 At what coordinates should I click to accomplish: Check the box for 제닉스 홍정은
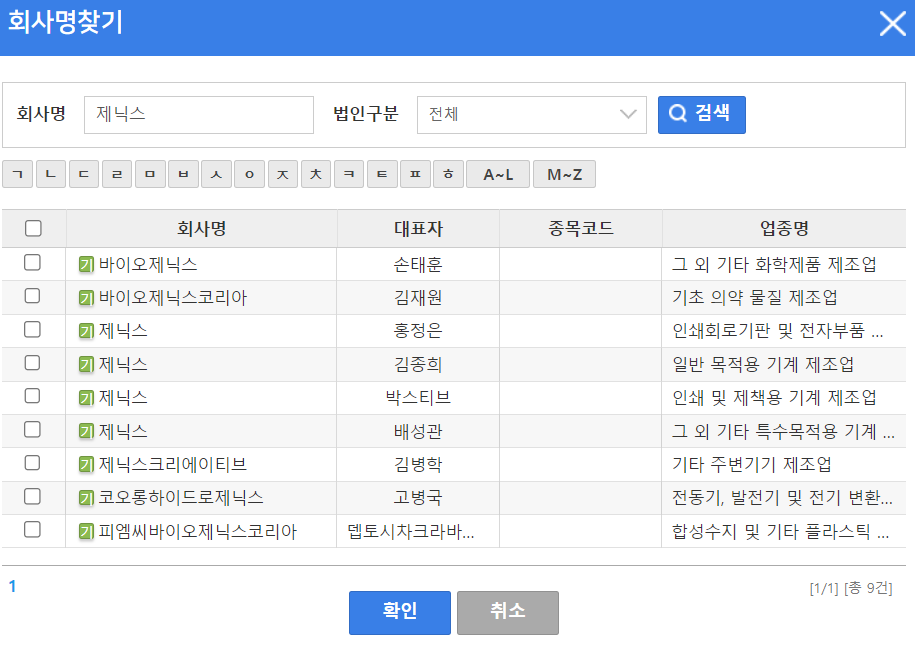click(x=32, y=329)
